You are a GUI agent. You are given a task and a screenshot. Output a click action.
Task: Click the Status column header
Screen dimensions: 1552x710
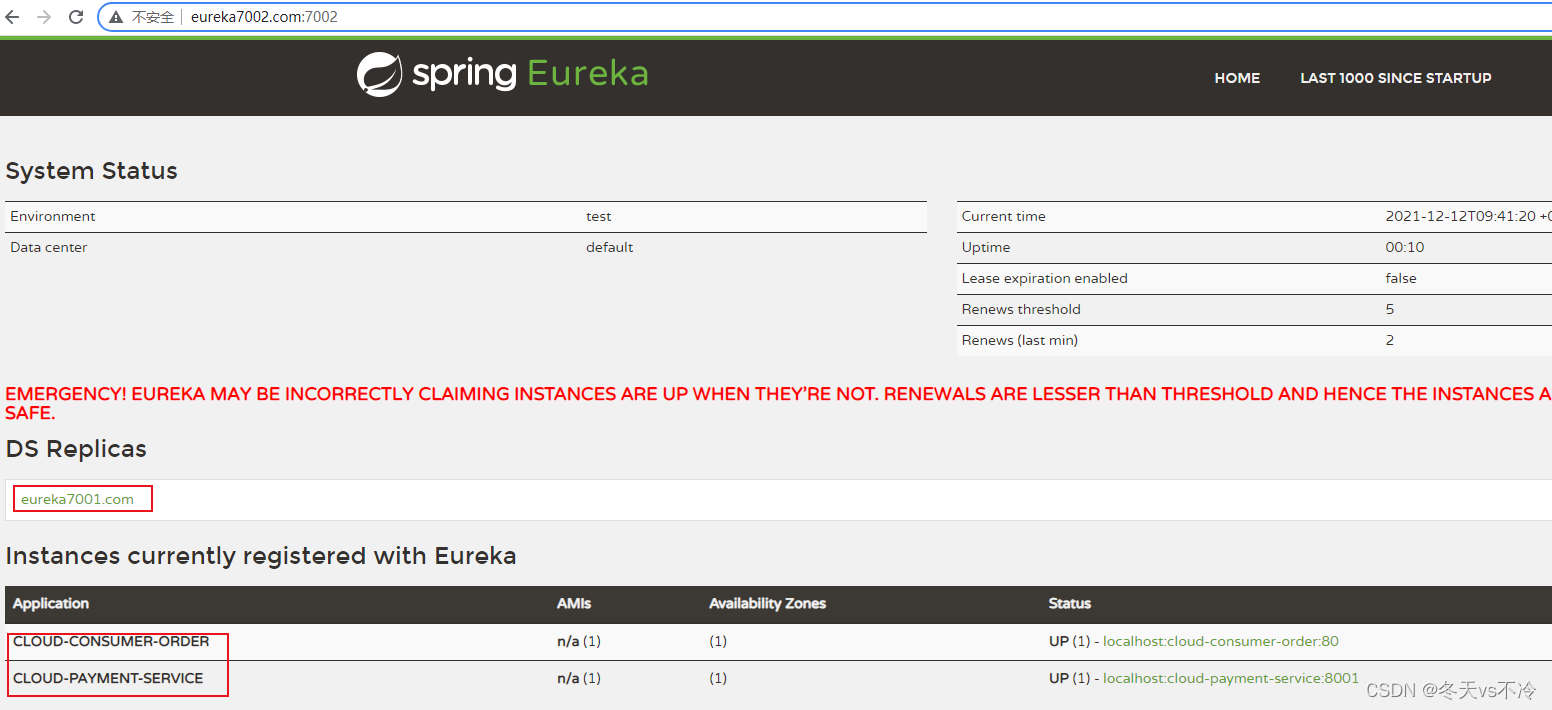(x=1069, y=604)
